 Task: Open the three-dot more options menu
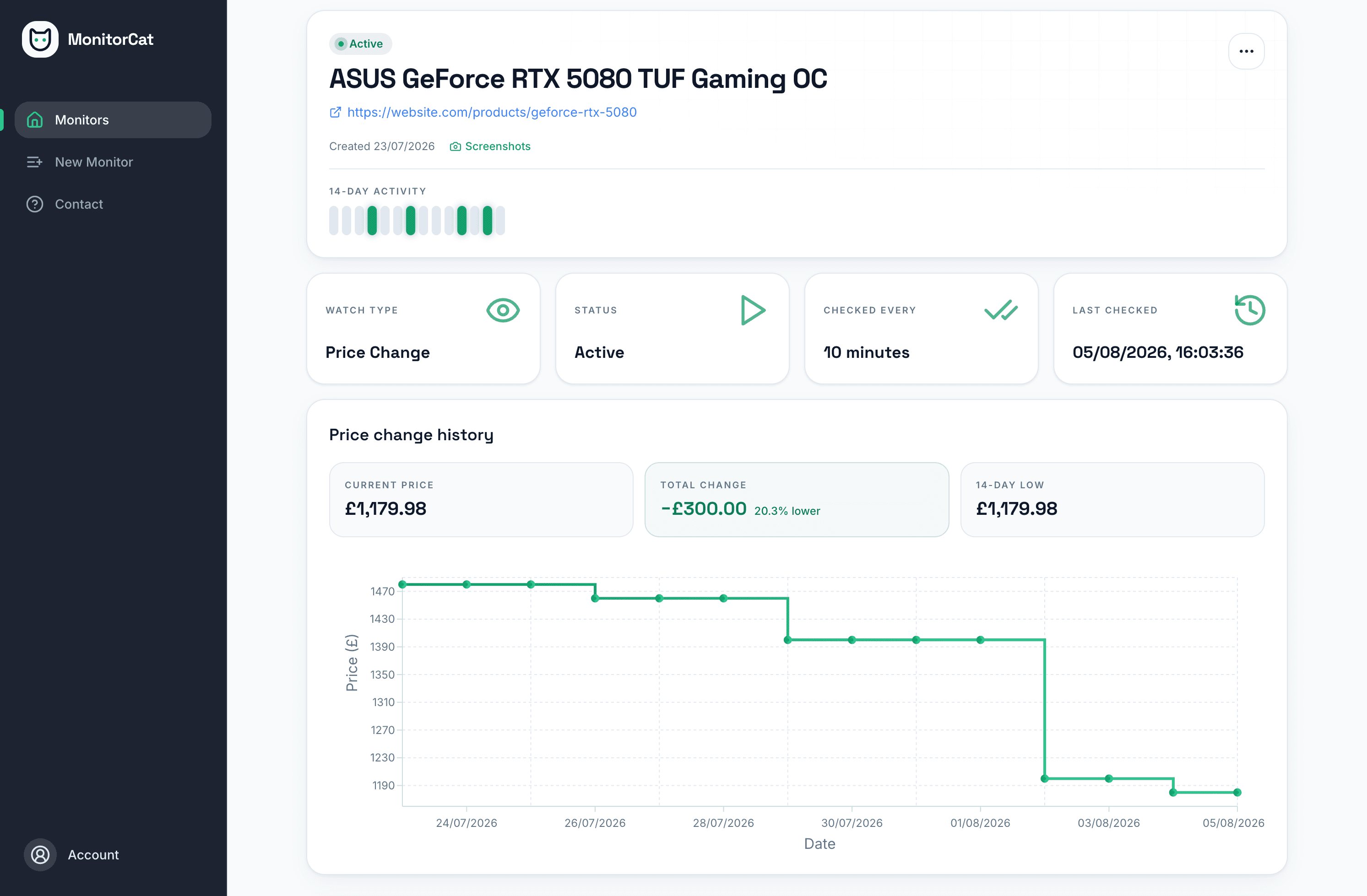1246,51
